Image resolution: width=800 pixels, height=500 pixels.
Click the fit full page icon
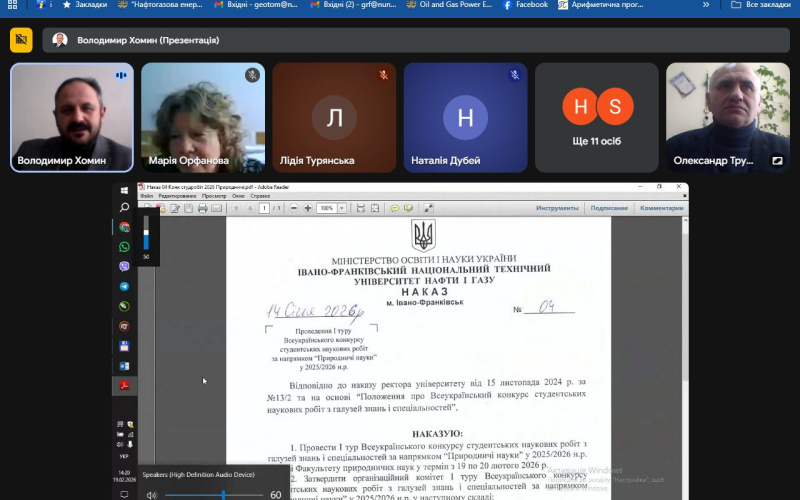pyautogui.click(x=375, y=208)
